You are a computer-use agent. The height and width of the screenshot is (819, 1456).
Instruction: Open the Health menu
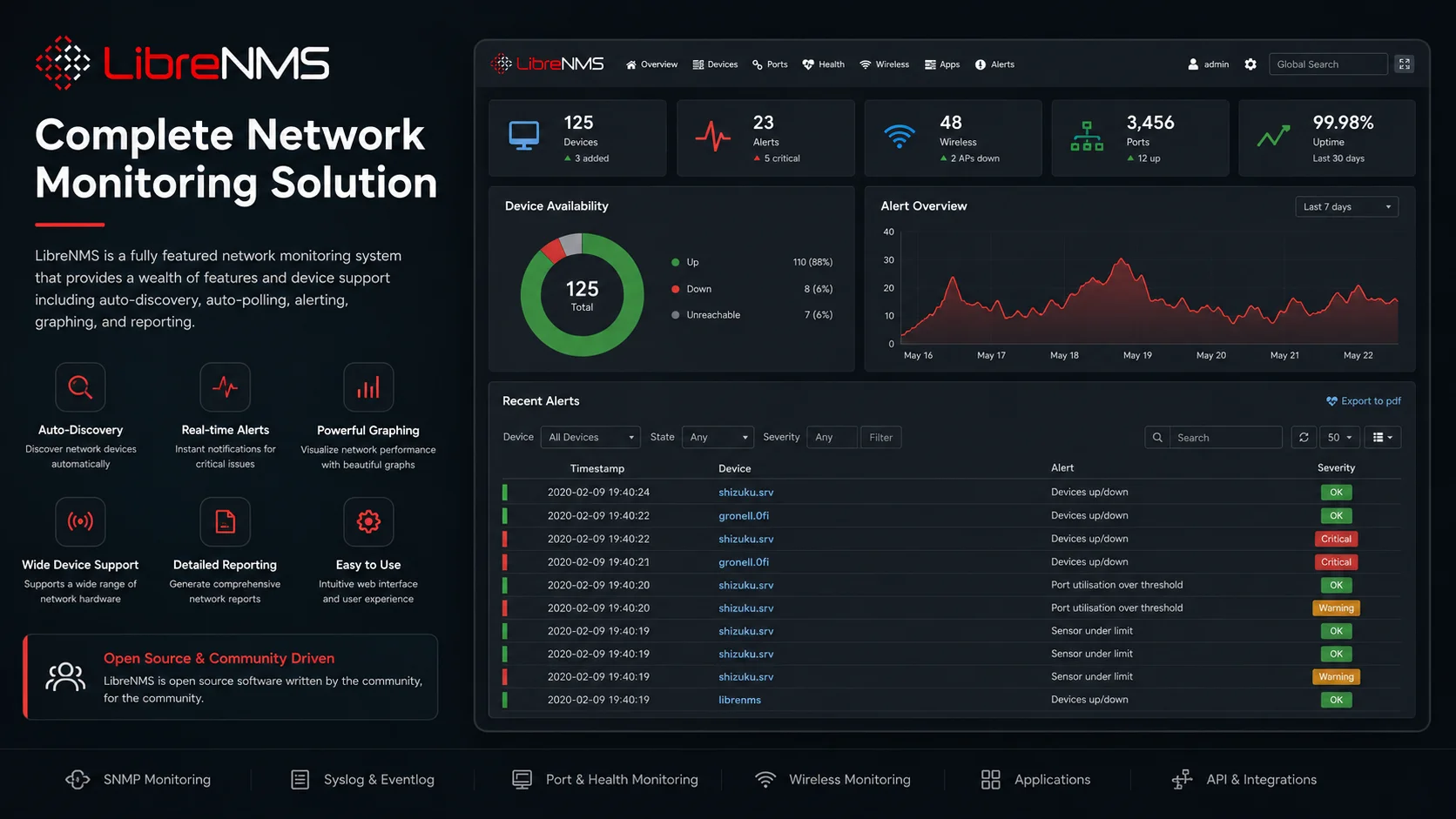coord(823,64)
